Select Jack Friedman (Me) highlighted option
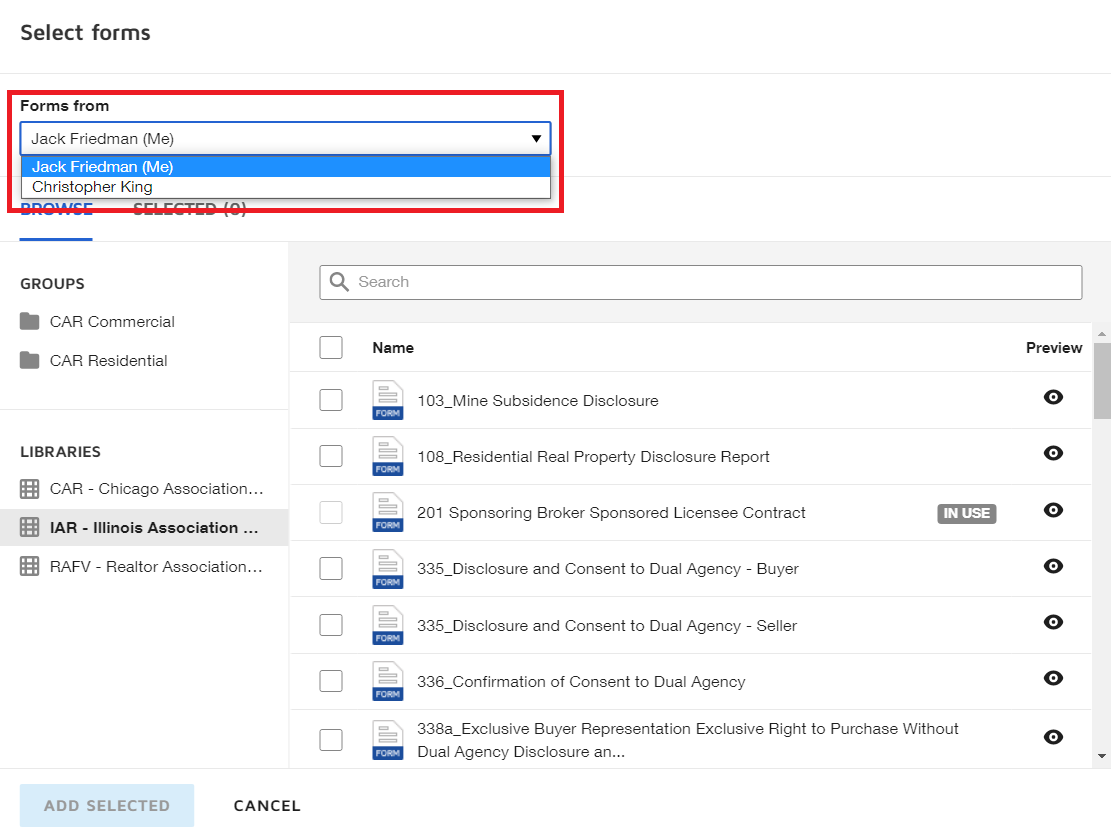 (x=102, y=167)
